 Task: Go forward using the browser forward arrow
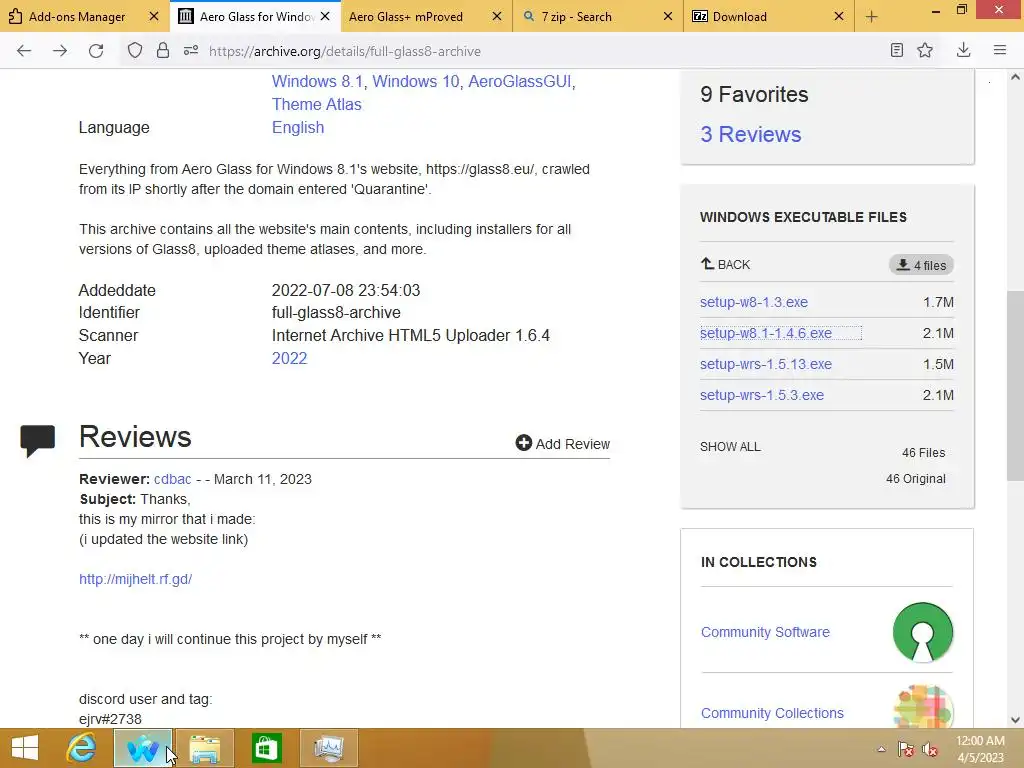(x=60, y=51)
